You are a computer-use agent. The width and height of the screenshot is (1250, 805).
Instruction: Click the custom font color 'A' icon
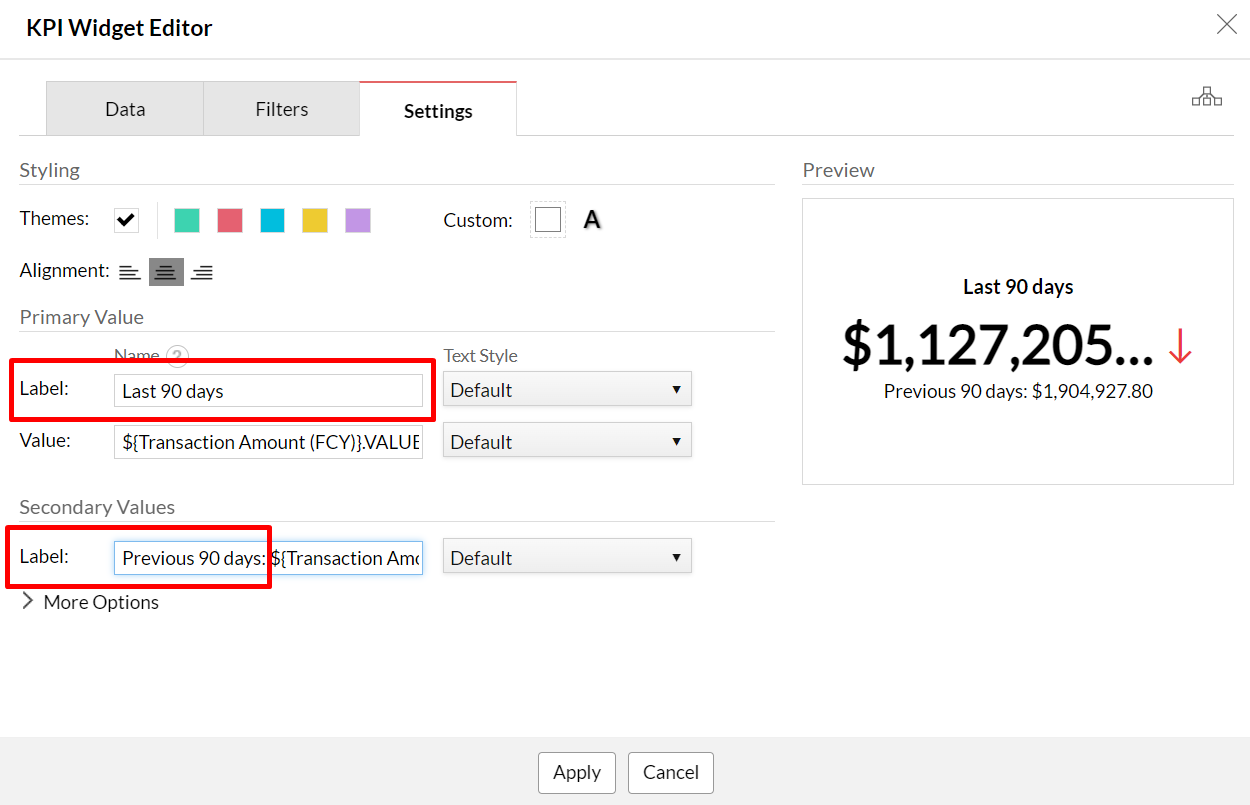(x=592, y=220)
